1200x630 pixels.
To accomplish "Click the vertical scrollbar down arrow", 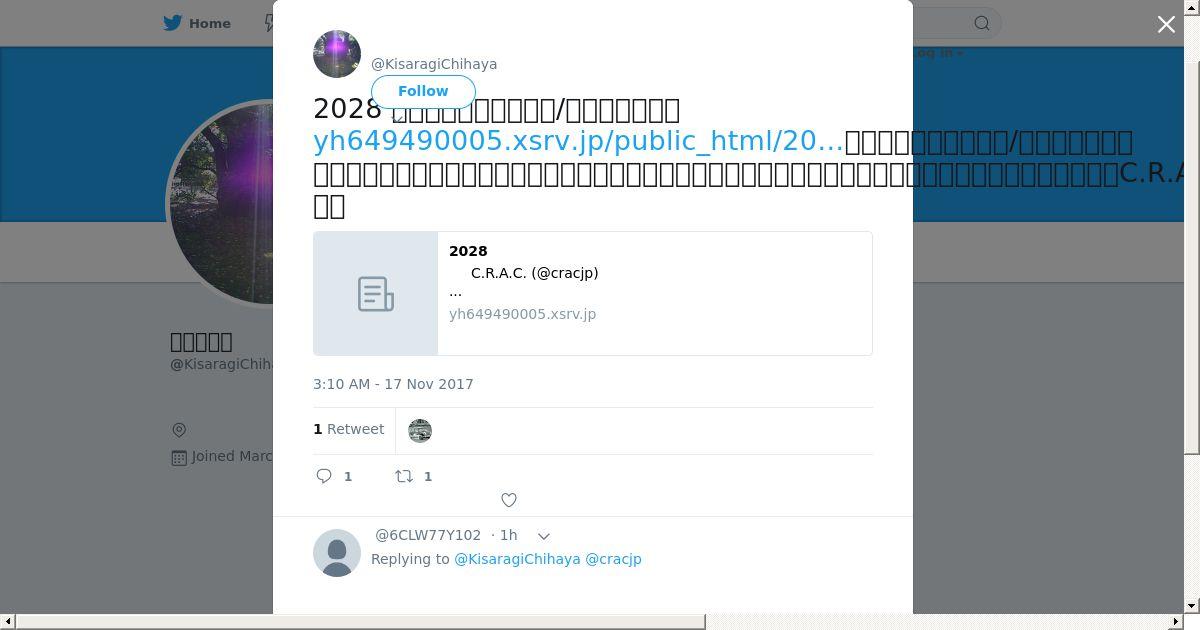I will (1192, 606).
